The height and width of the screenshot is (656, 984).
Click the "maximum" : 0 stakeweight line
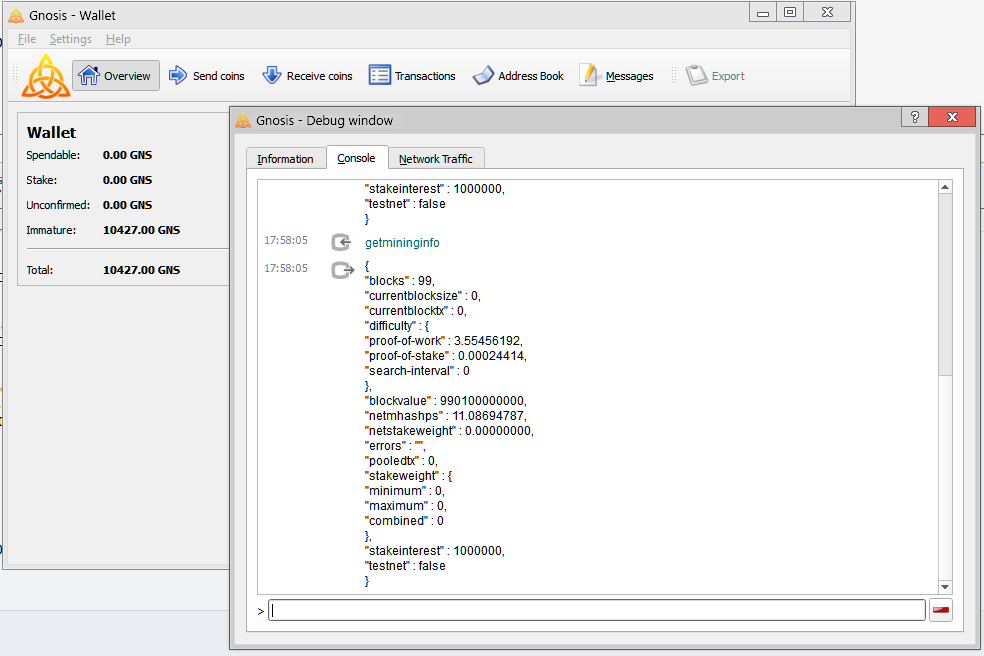click(x=406, y=506)
